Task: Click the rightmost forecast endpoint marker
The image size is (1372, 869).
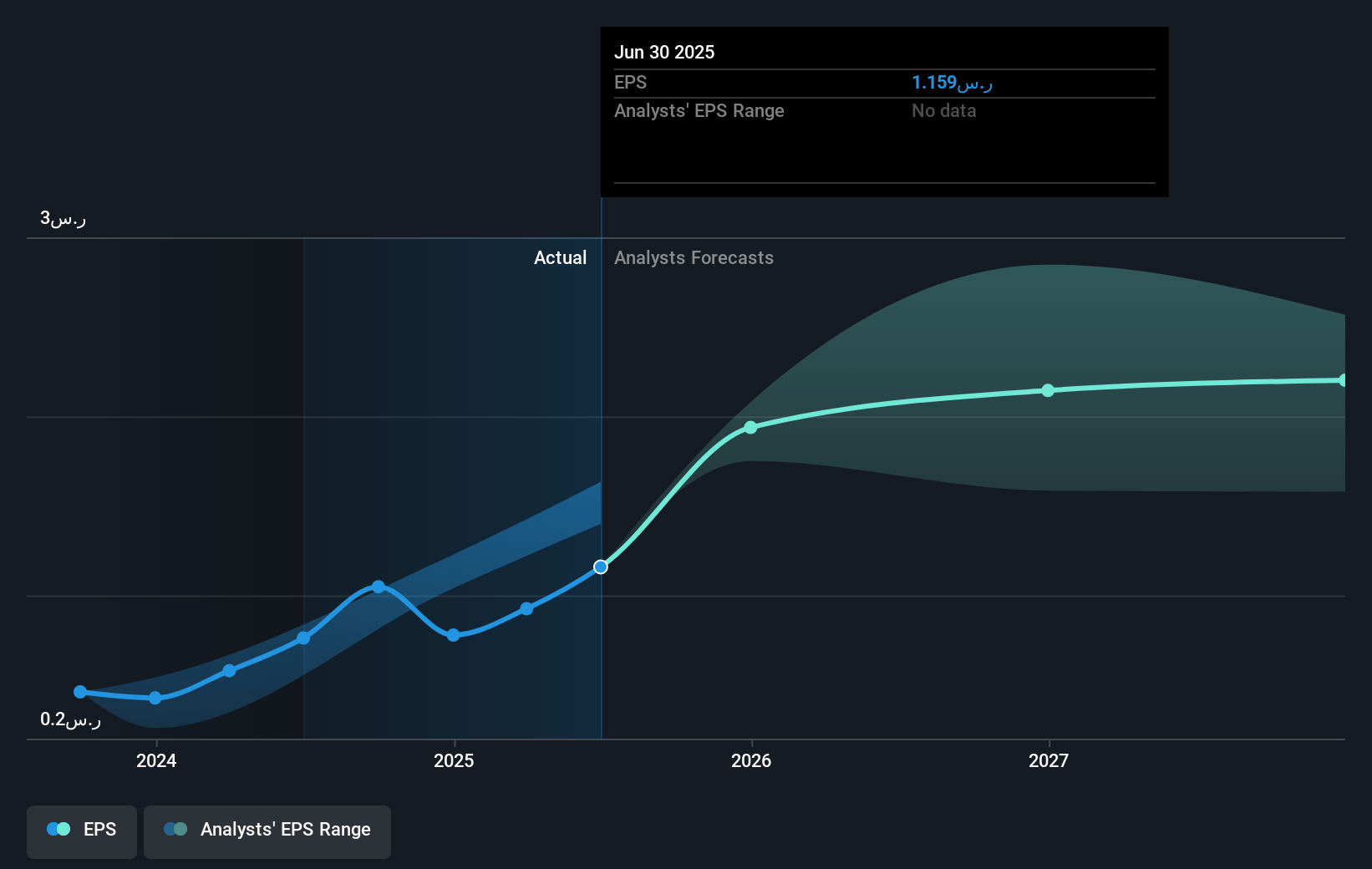Action: click(1342, 380)
